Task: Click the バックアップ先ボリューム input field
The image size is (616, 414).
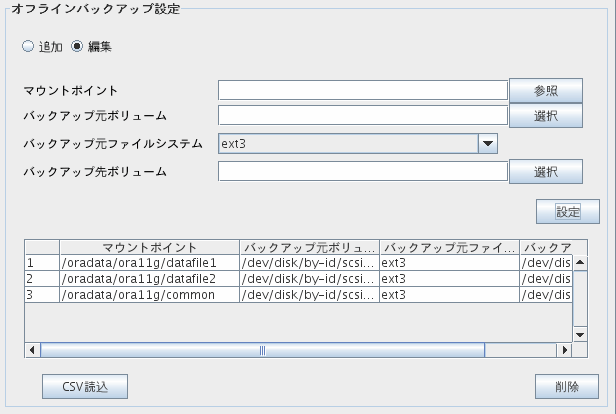Action: click(x=363, y=171)
